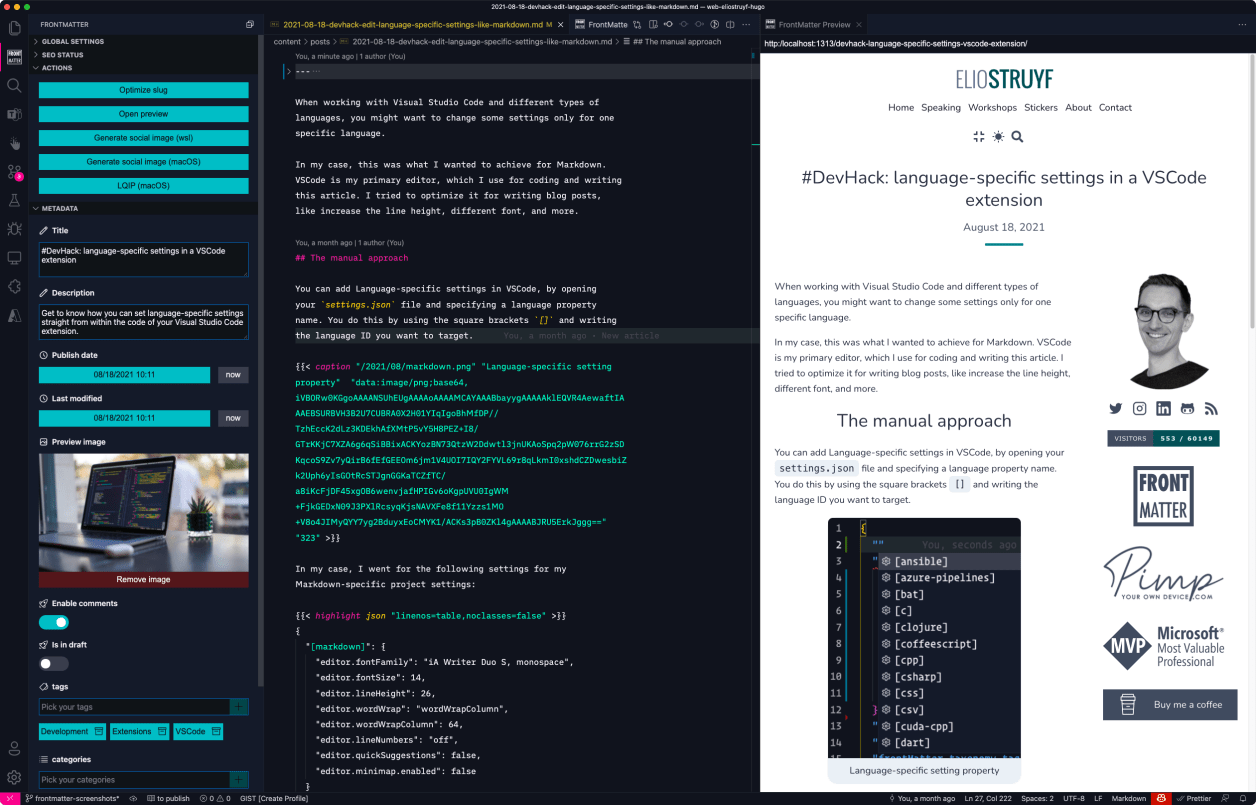1256x805 pixels.
Task: Open the Azure view icon
Action: [14, 316]
